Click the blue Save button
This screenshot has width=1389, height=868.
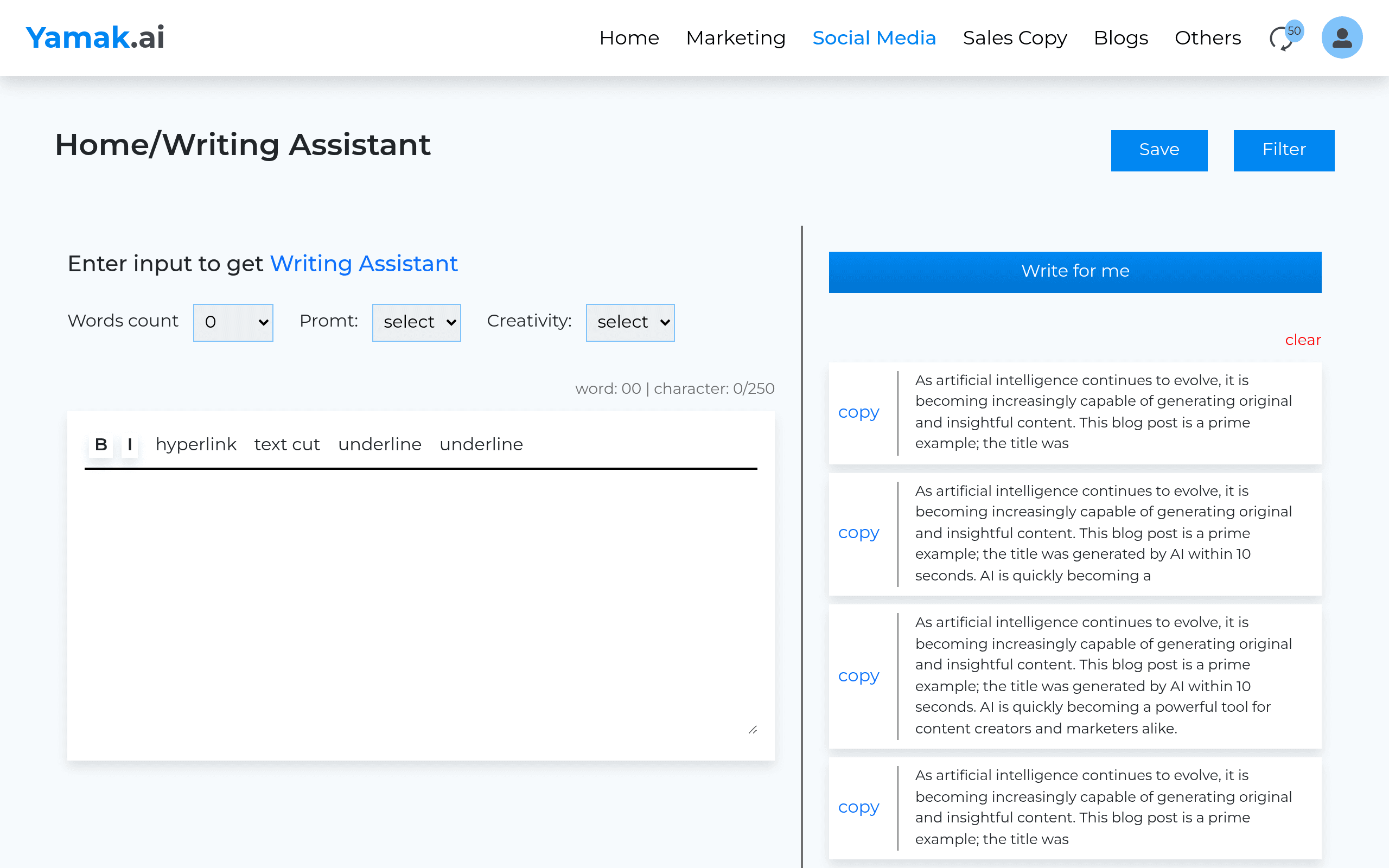pos(1159,150)
